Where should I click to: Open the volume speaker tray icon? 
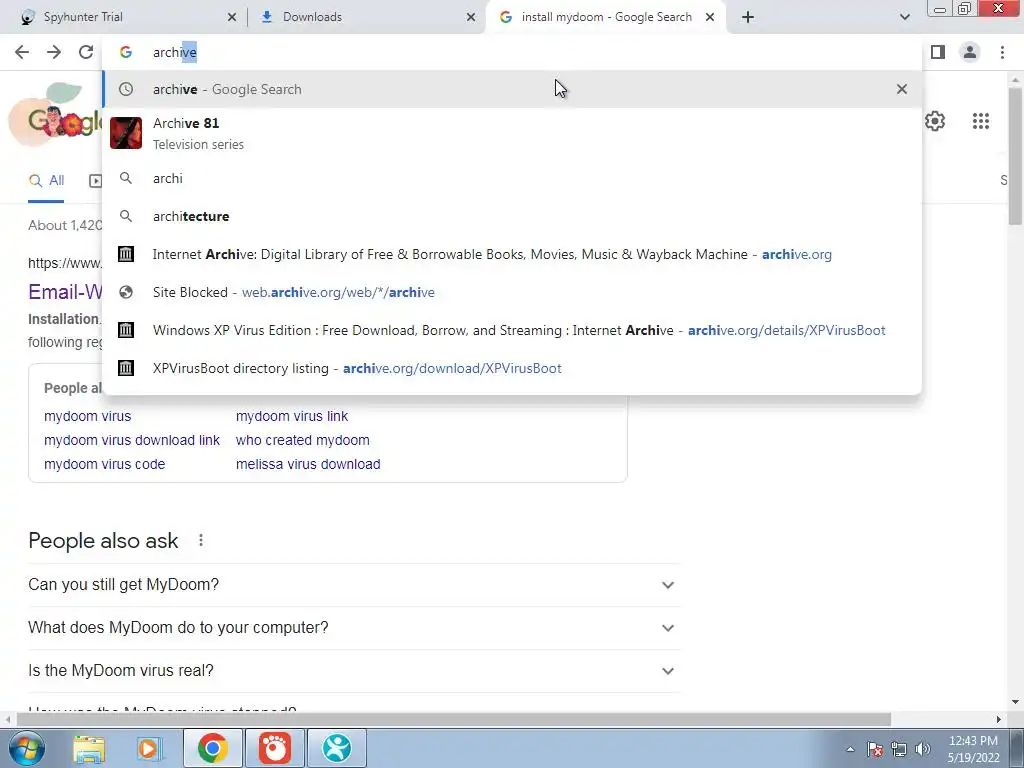point(923,749)
